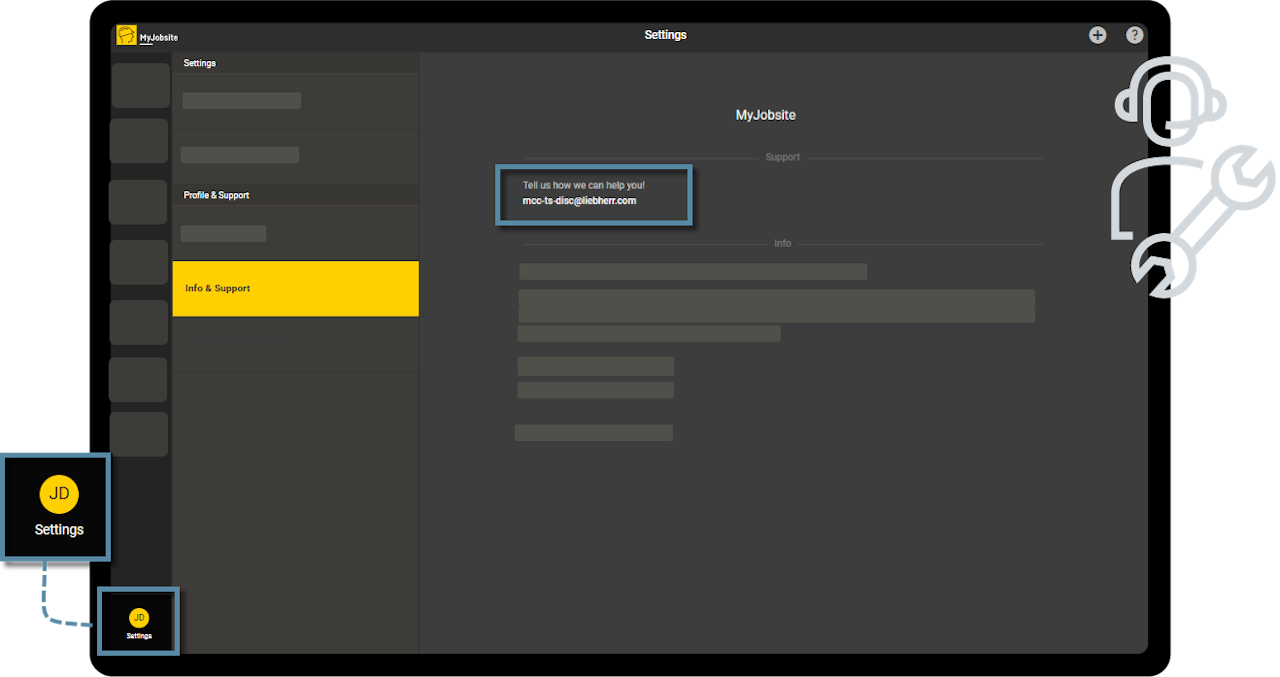This screenshot has height=677, width=1280.
Task: Select the Info & Support menu item
Action: click(295, 289)
